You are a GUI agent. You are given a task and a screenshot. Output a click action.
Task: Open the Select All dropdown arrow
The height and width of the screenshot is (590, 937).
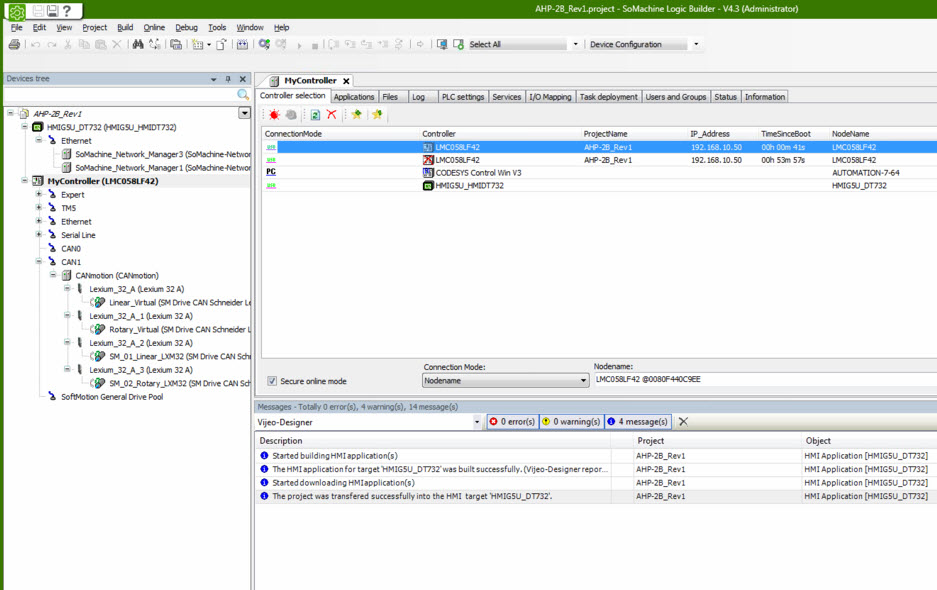click(575, 44)
